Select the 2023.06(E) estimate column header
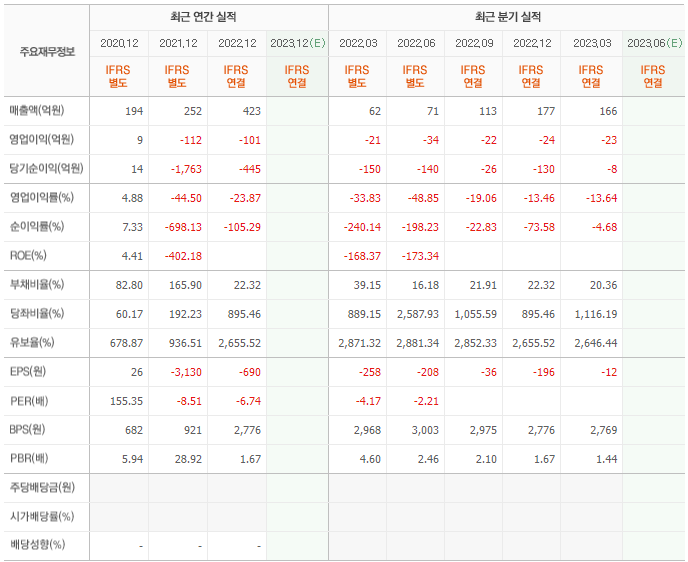Image resolution: width=688 pixels, height=562 pixels. click(x=655, y=43)
